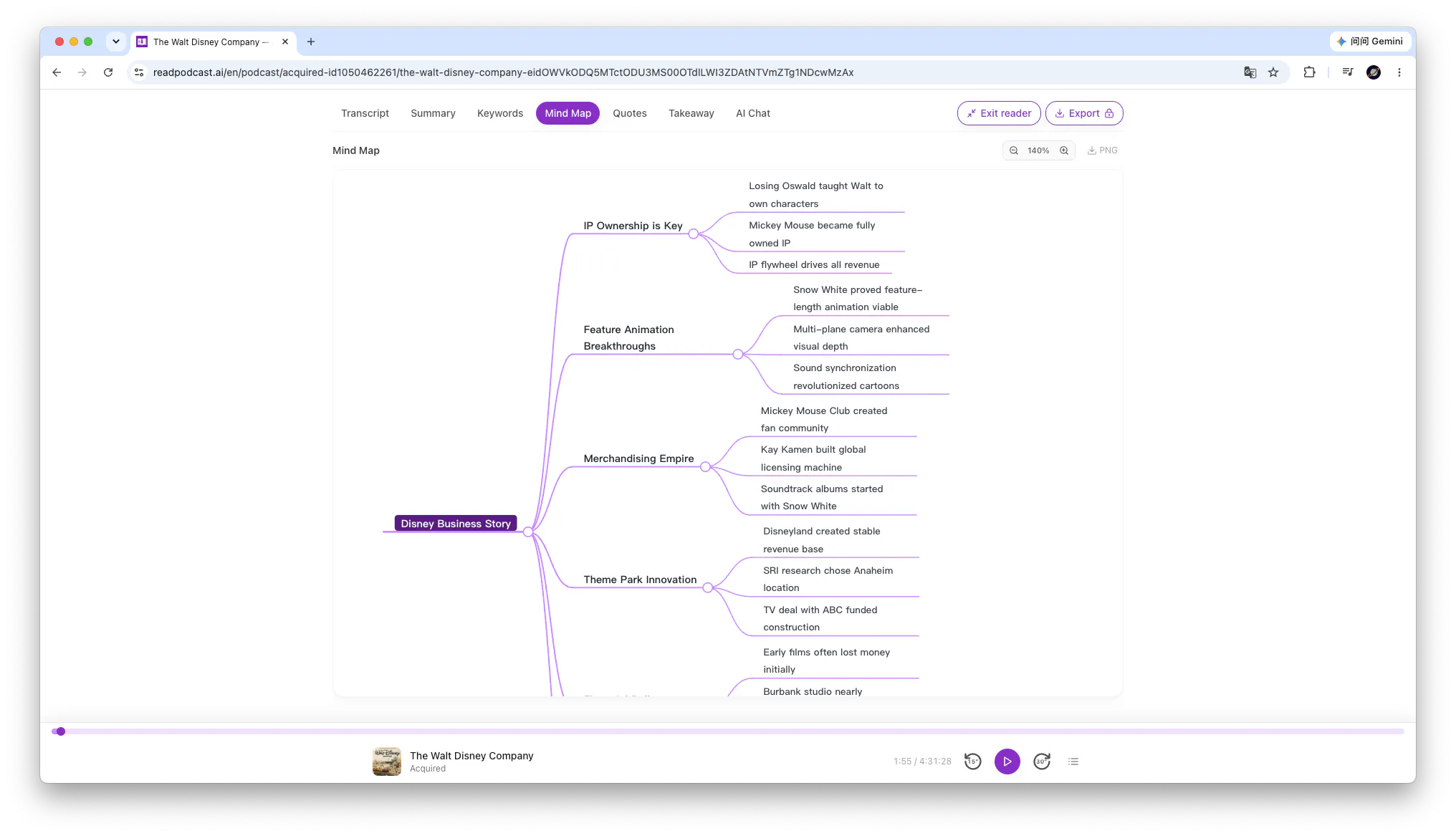Click 'Kay Kamen built global licensing machine'
Screen dimensions: 1456x836
coord(813,458)
